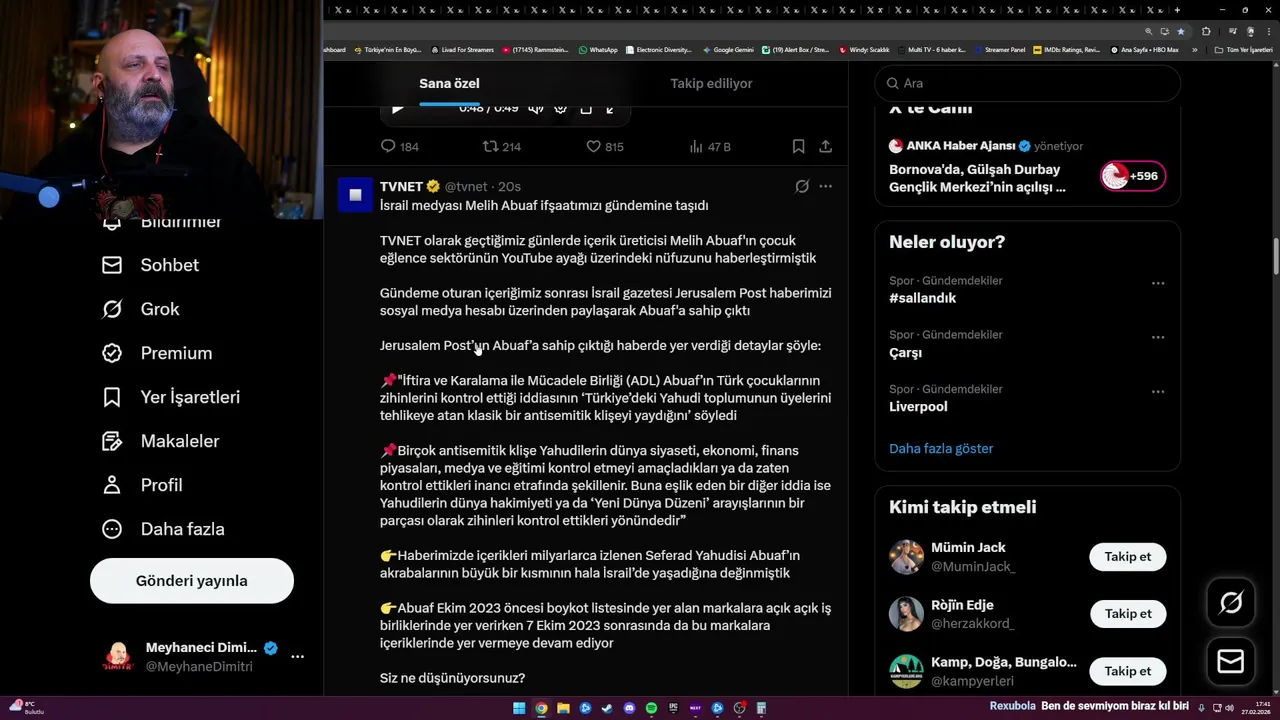The image size is (1280, 720).
Task: Open more options on TVNET post
Action: click(x=825, y=186)
